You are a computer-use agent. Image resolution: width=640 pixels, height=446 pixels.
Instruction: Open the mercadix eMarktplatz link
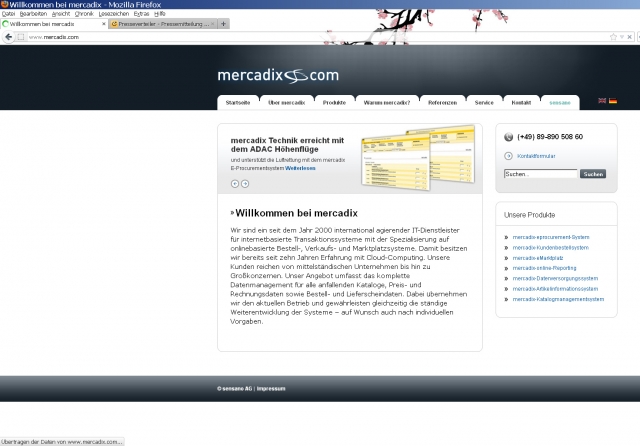pyautogui.click(x=538, y=258)
